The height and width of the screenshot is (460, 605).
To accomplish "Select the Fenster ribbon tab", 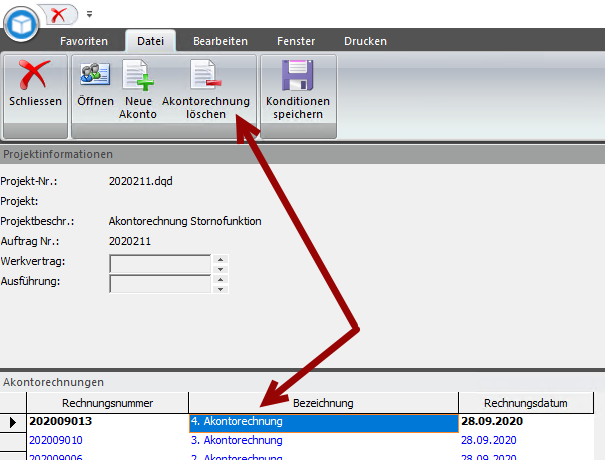I will tap(297, 41).
